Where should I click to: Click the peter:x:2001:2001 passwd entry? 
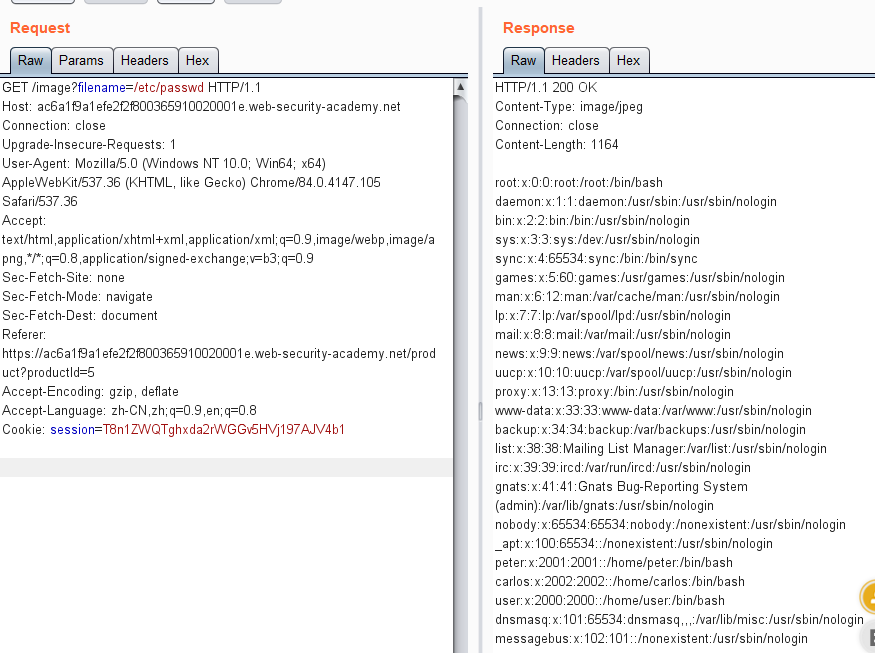[x=614, y=562]
